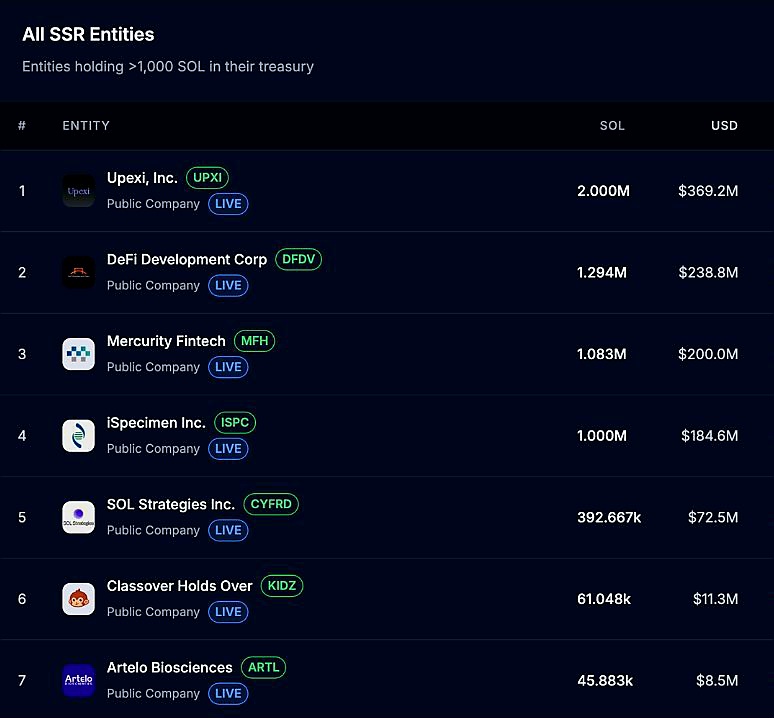The image size is (774, 718).
Task: Click the Classover monkey logo icon
Action: tap(78, 599)
